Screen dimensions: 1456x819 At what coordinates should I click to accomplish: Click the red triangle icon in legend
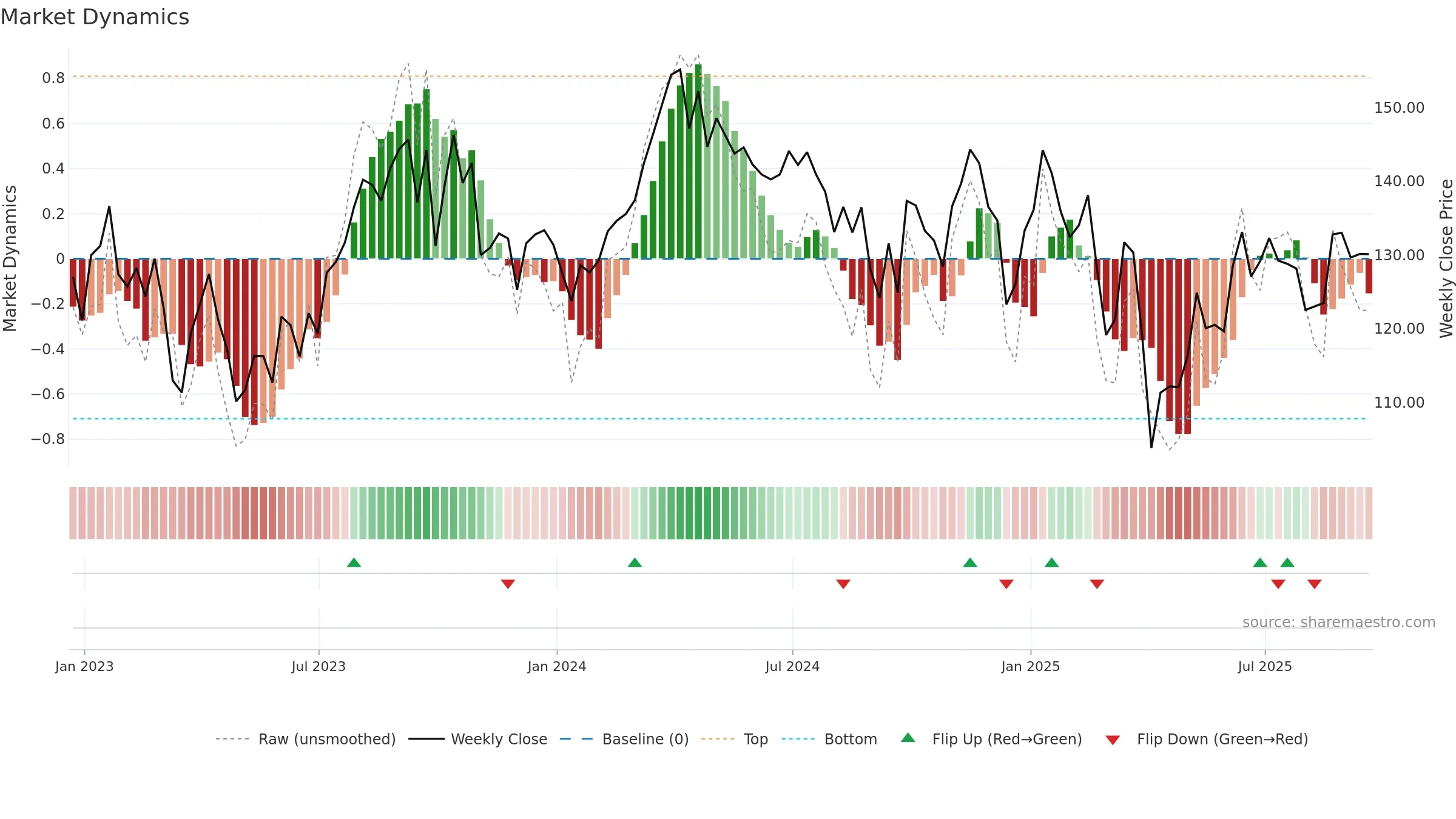1113,740
